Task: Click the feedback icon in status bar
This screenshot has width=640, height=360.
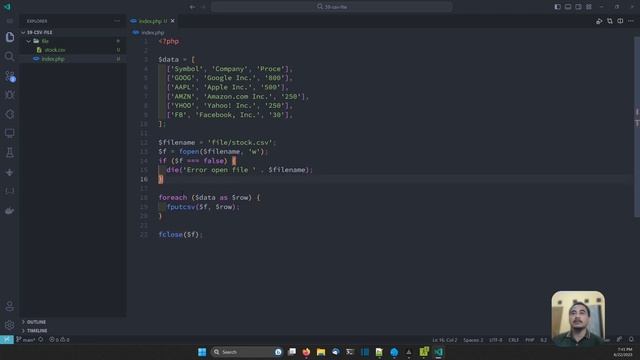Action: 620,340
